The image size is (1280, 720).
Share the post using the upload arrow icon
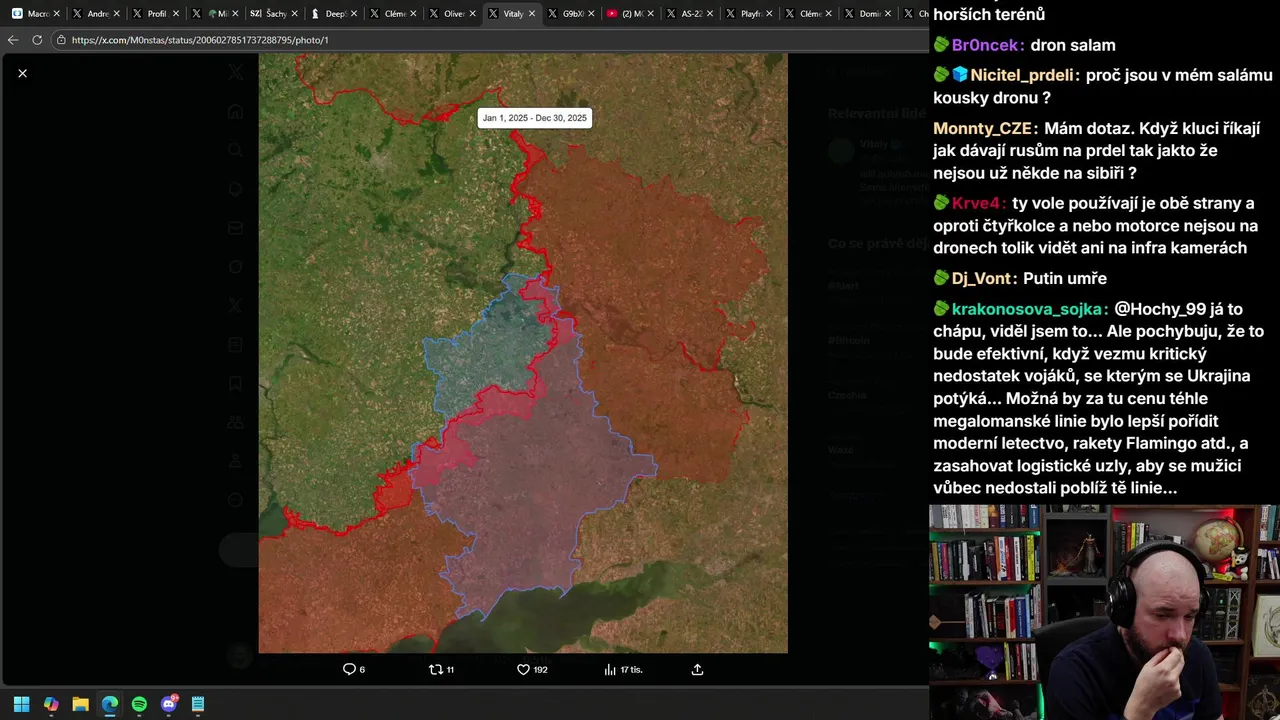point(698,669)
